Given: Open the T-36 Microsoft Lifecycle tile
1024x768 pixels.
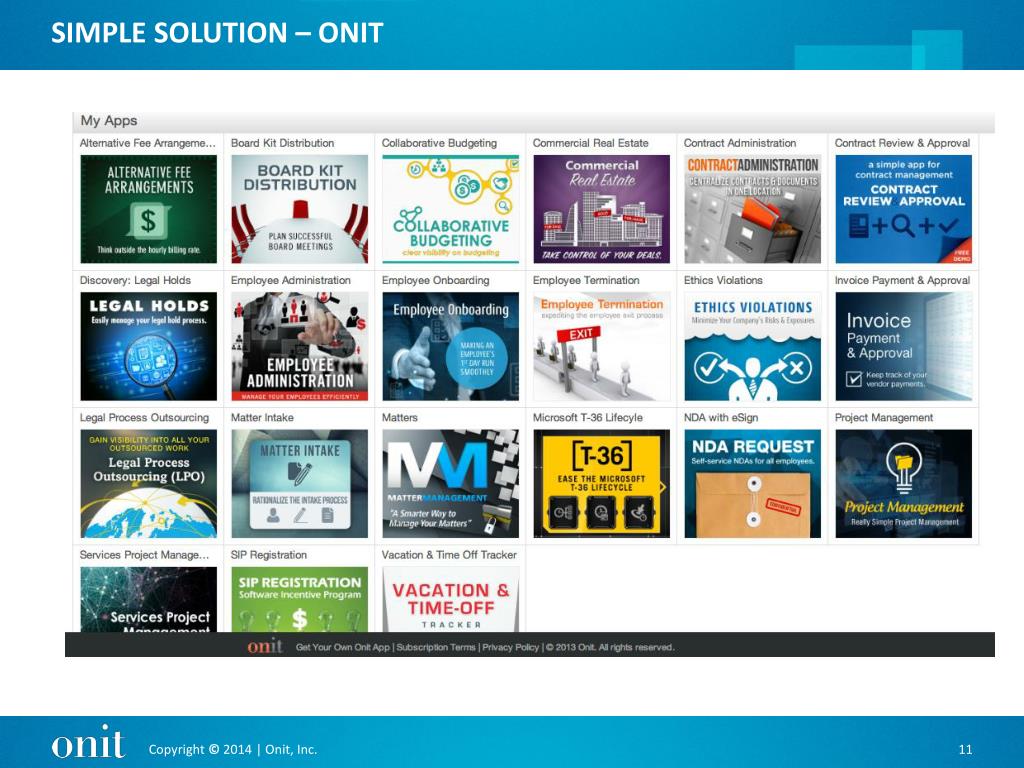Looking at the screenshot, I should (601, 483).
